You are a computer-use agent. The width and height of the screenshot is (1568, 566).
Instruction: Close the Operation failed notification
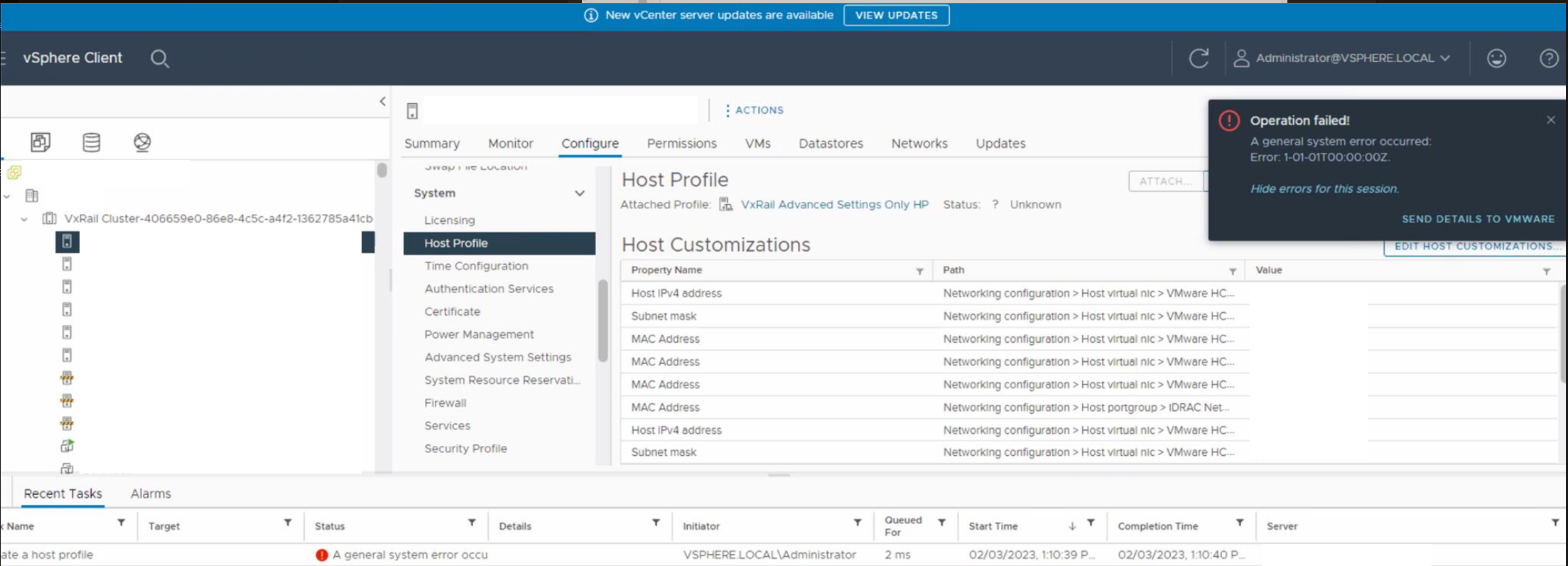click(1550, 120)
